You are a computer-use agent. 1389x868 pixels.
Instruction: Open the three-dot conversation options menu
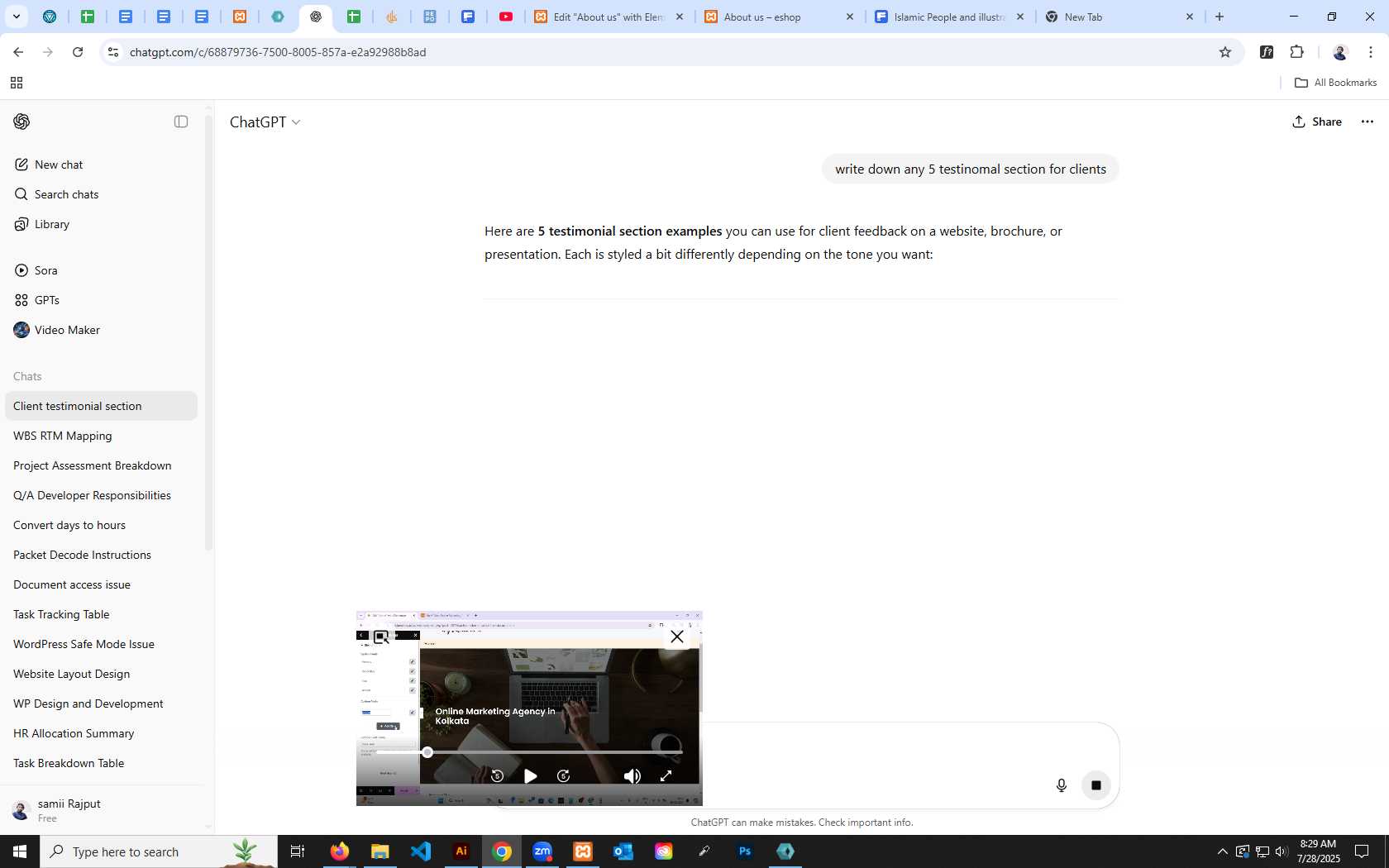point(1368,122)
